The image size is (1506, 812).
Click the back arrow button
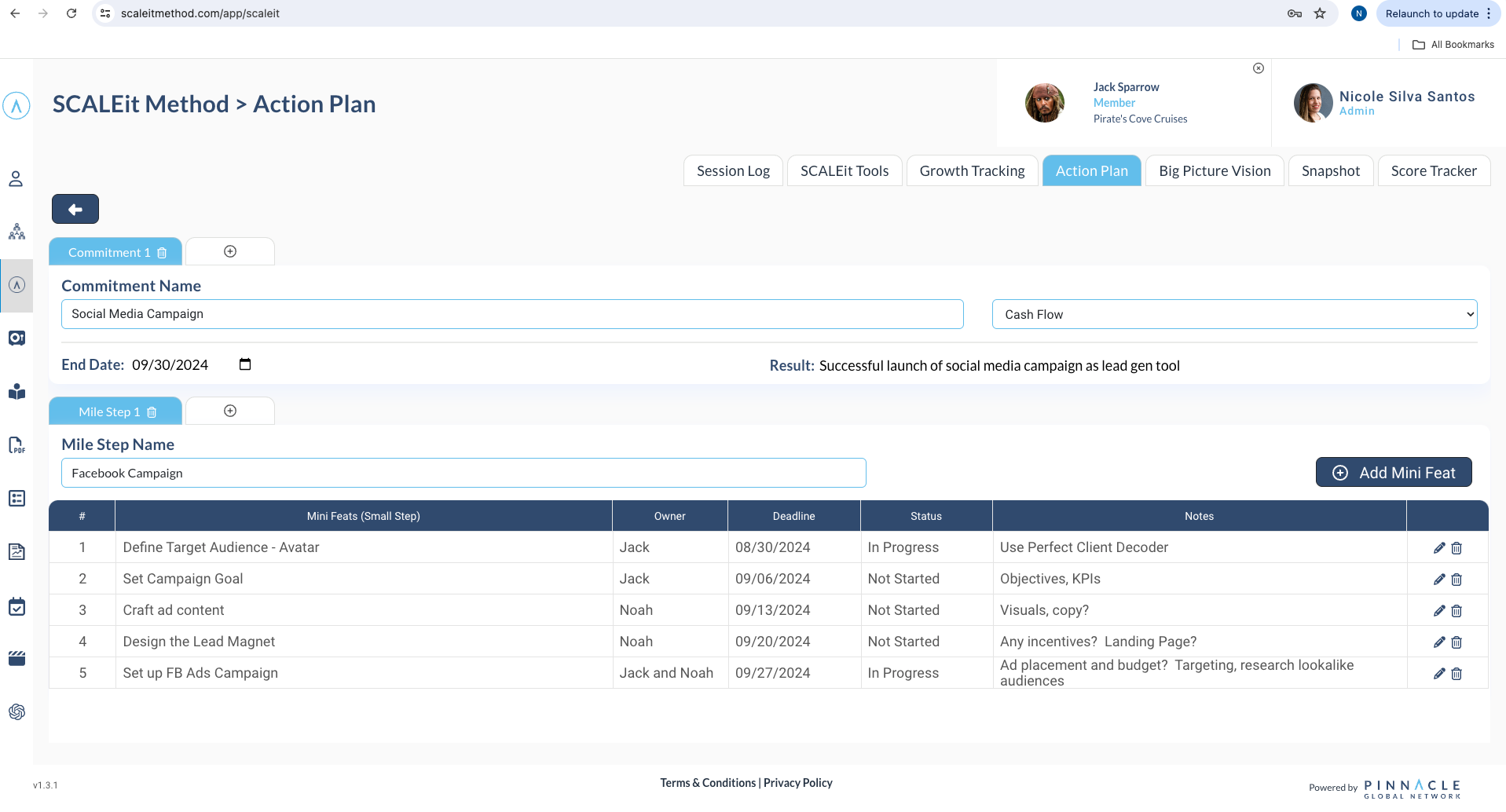(75, 209)
